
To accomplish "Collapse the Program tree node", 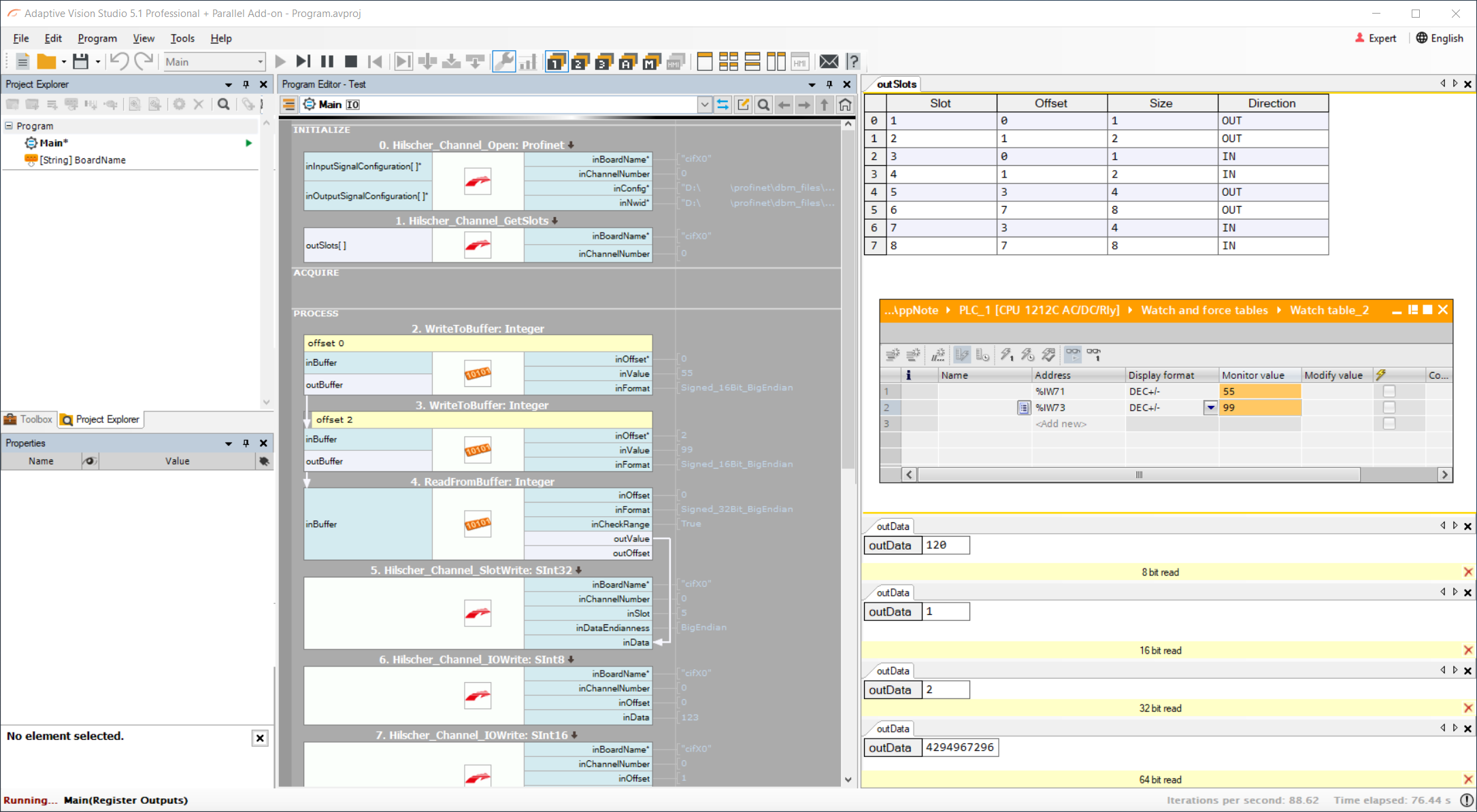I will point(10,126).
